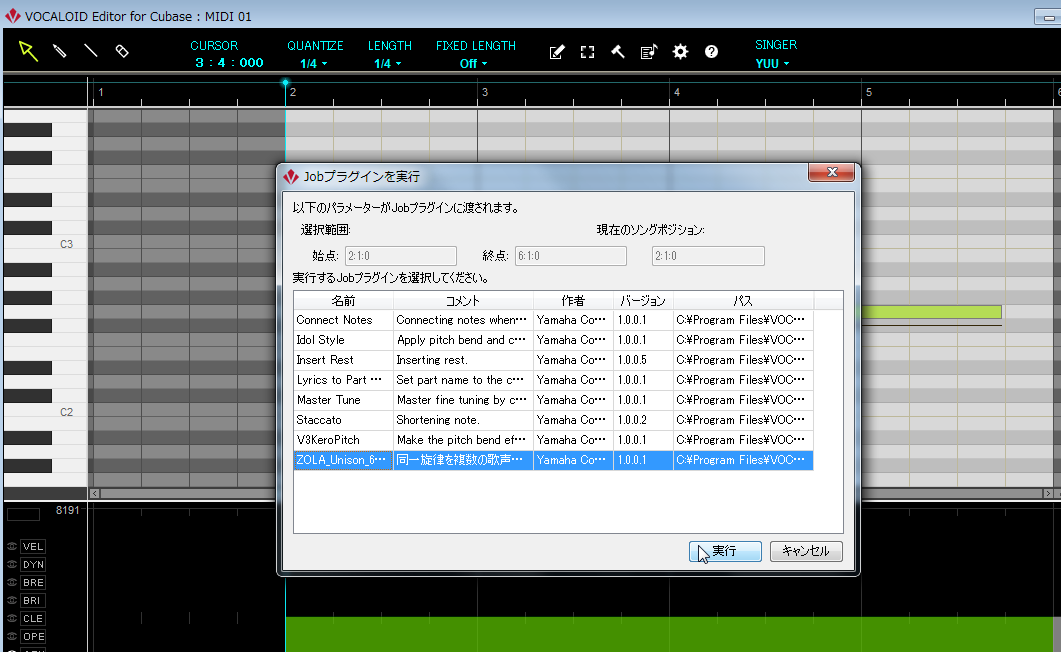Viewport: 1061px width, 652px height.
Task: Click the music note list icon
Action: (x=649, y=52)
